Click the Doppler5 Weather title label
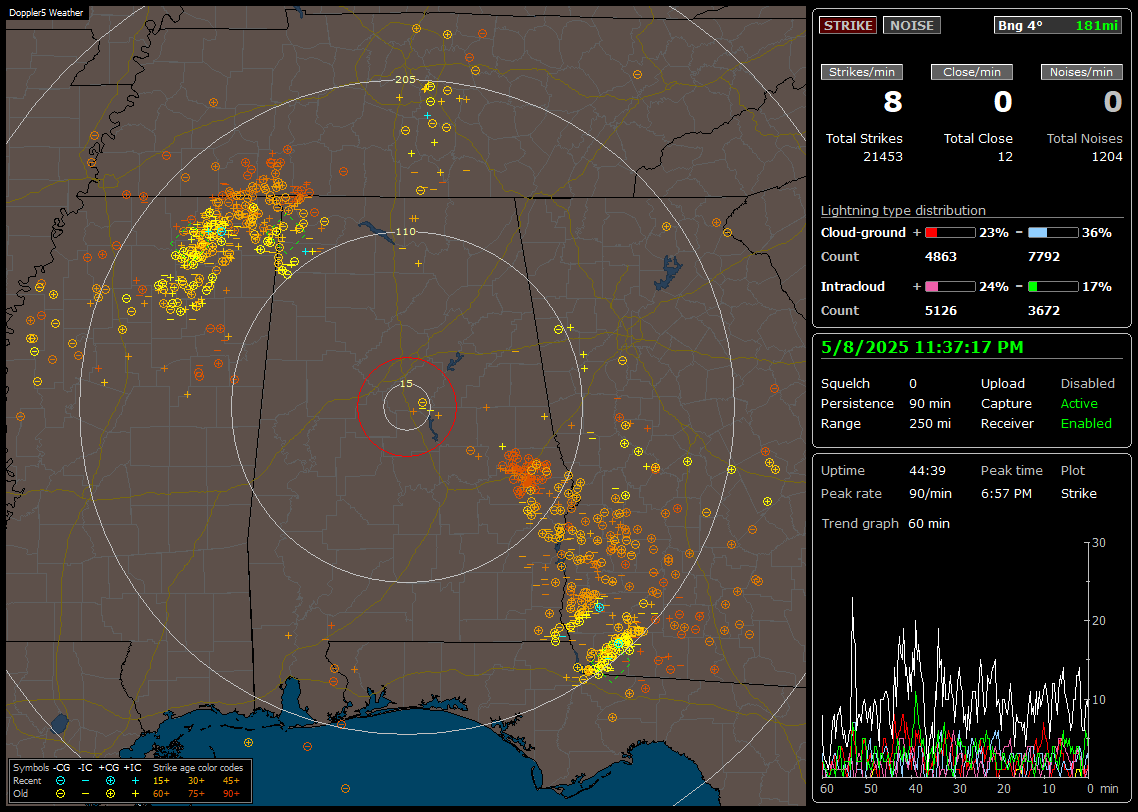This screenshot has height=812, width=1138. point(46,12)
